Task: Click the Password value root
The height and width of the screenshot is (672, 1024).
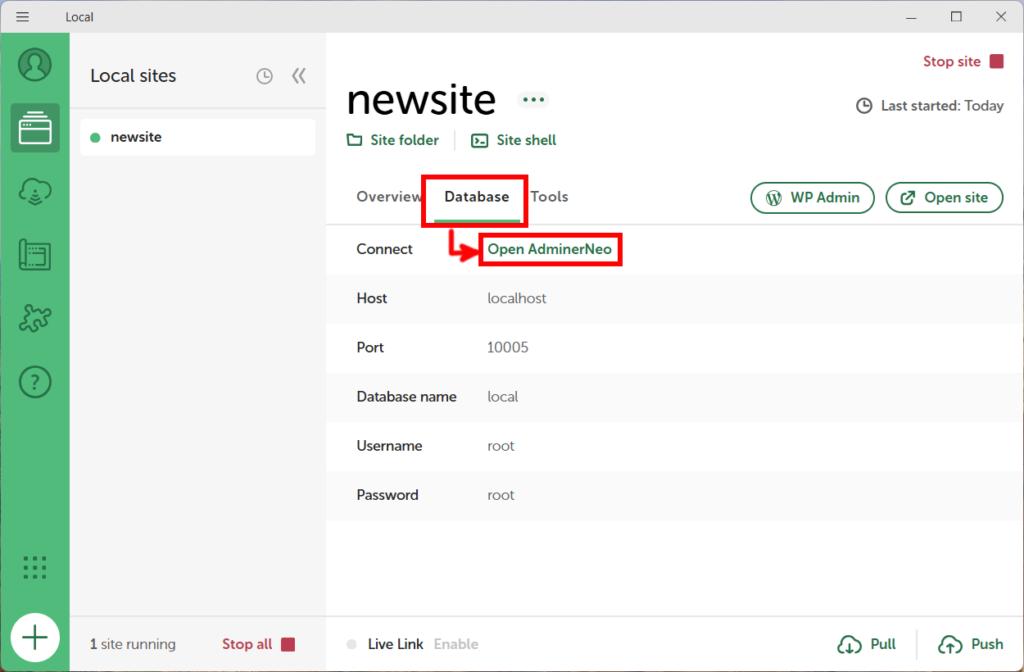Action: click(501, 495)
